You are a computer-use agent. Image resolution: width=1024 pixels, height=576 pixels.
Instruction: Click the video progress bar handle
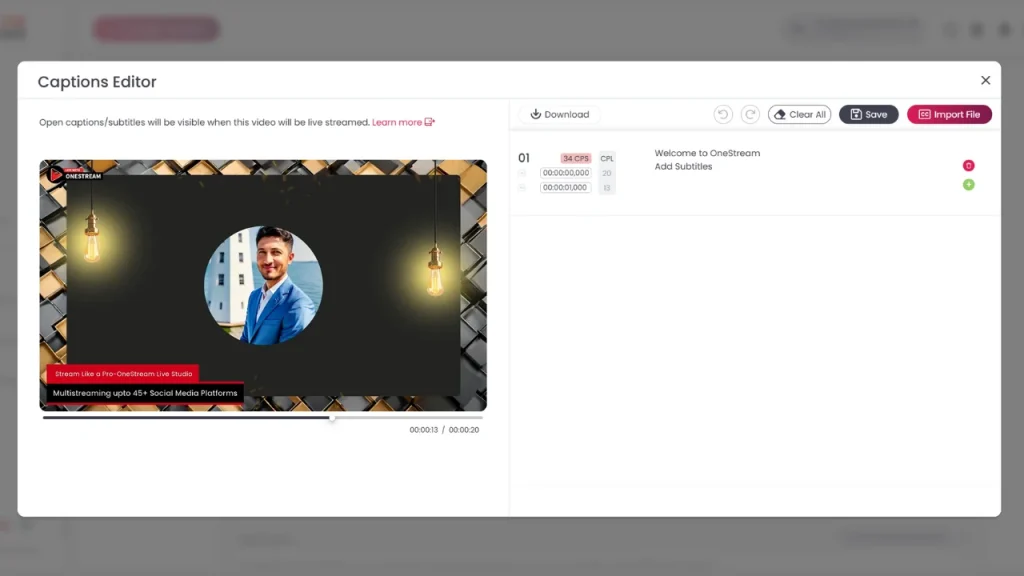pyautogui.click(x=332, y=418)
